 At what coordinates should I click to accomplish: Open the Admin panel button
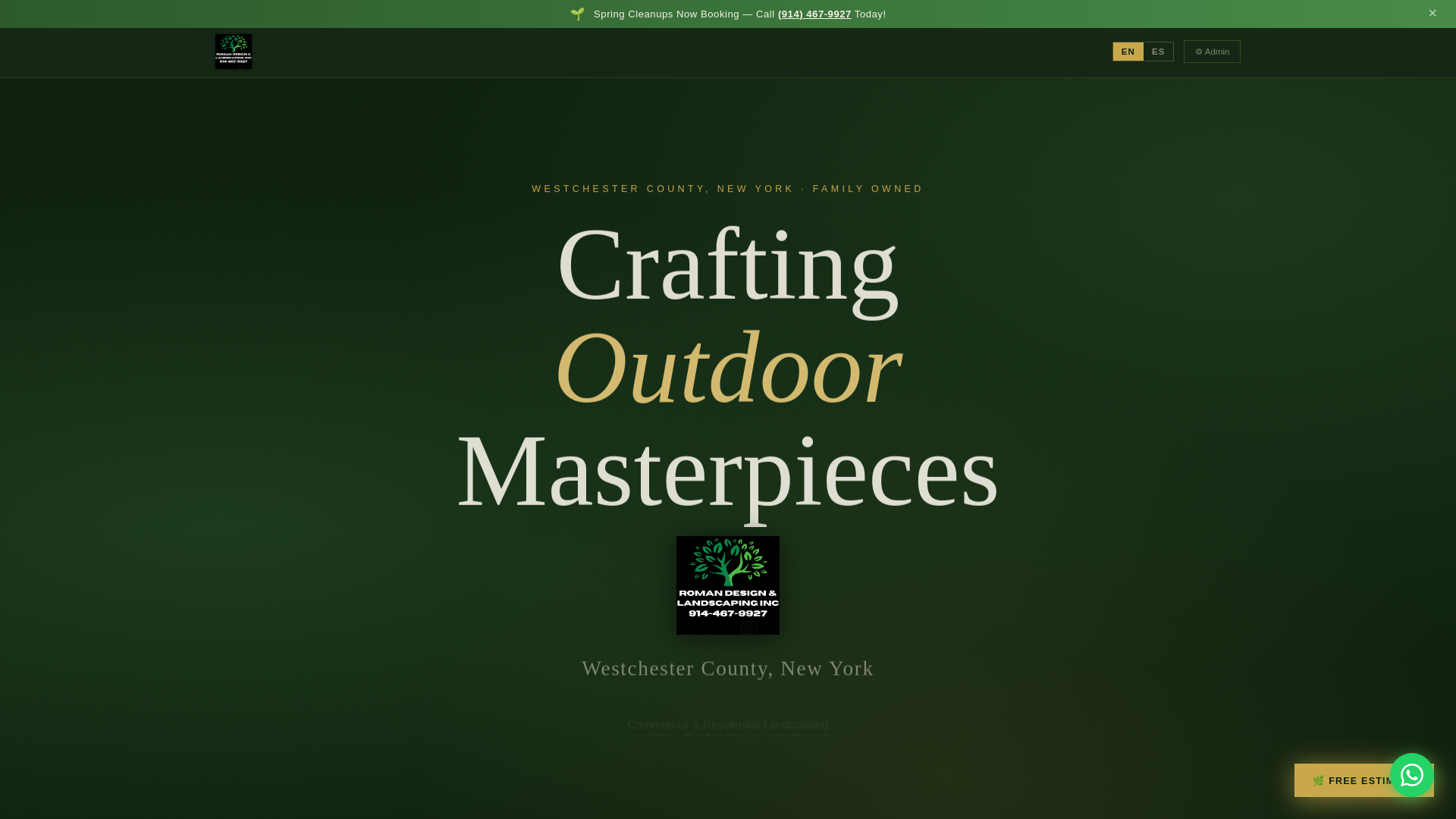coord(1212,52)
